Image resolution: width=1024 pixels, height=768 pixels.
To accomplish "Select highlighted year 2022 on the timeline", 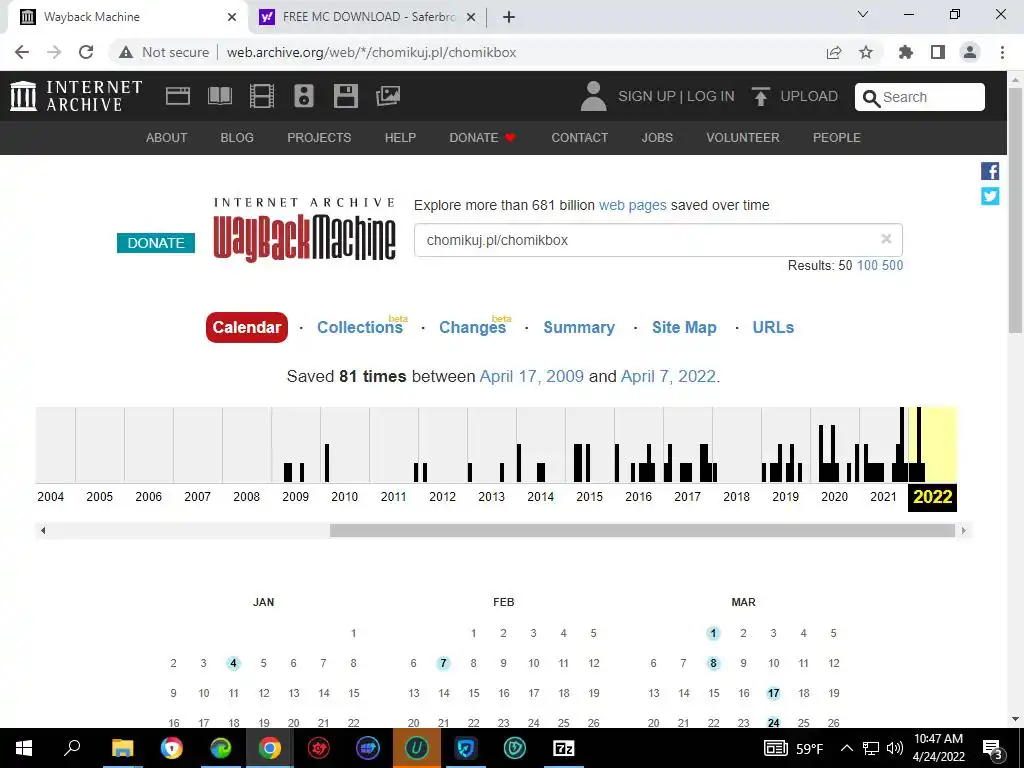I will tap(932, 497).
